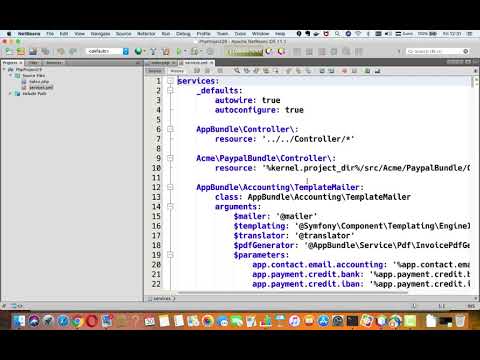Screen dimensions: 480x360
Task: Select services.yml in the Projects tree
Action: coord(41,88)
